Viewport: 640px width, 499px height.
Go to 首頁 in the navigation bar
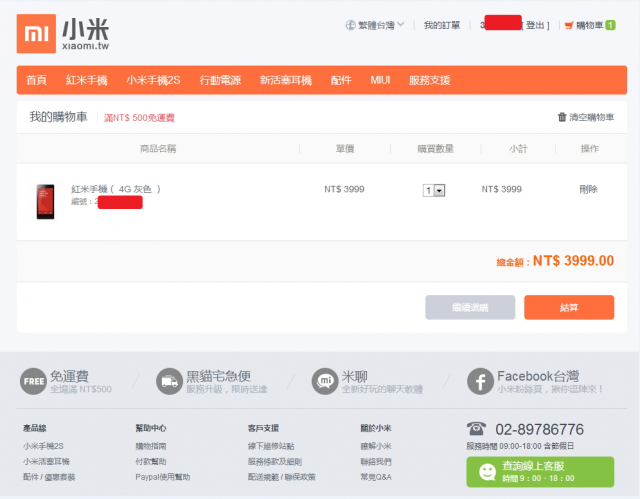pyautogui.click(x=37, y=80)
